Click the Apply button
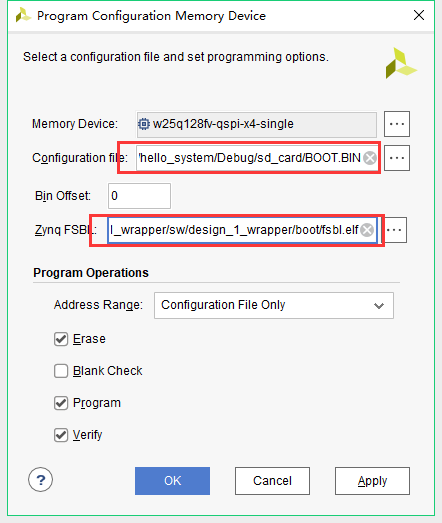 (372, 481)
